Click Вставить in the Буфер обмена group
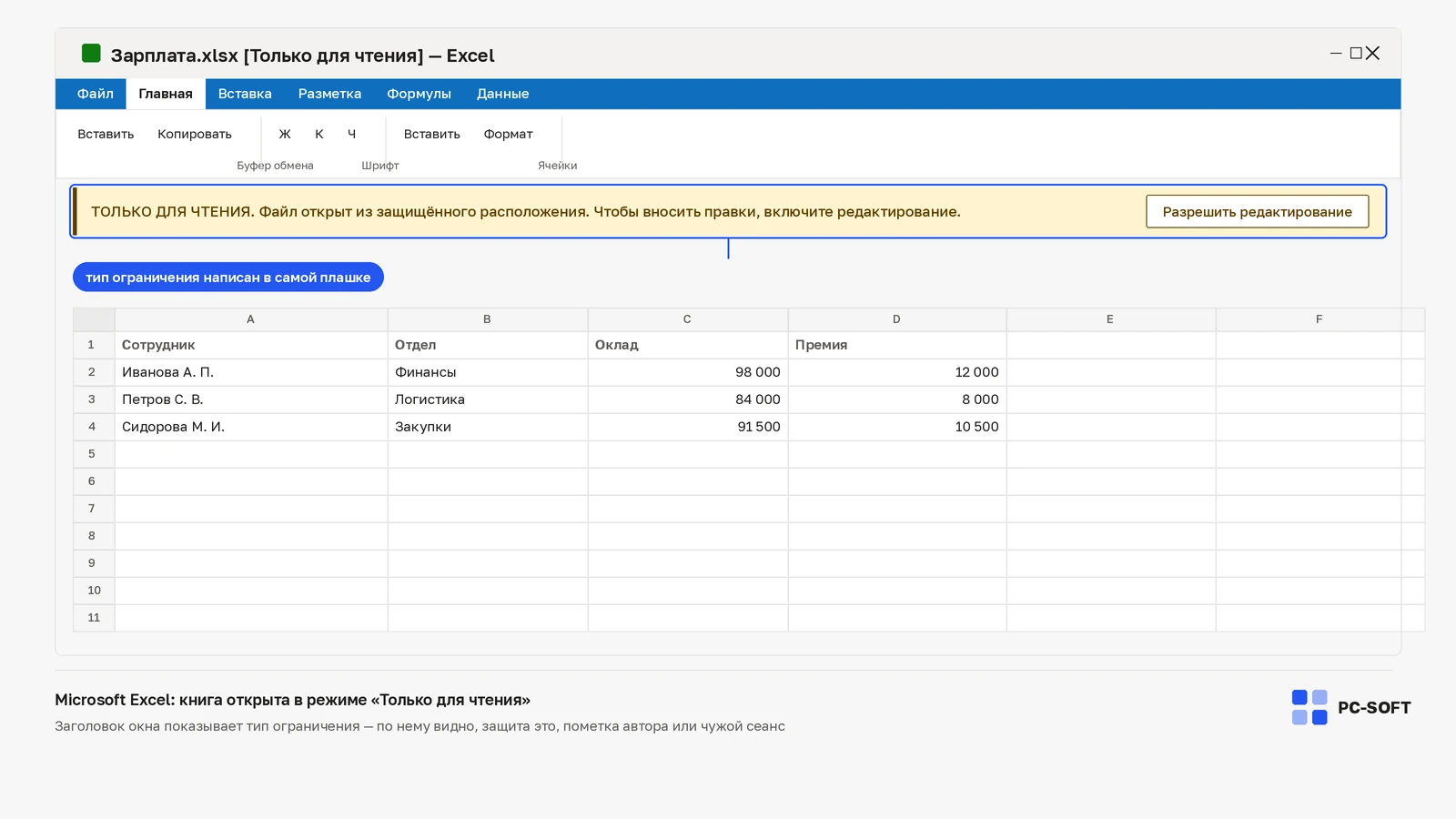The height and width of the screenshot is (819, 1456). click(x=106, y=134)
